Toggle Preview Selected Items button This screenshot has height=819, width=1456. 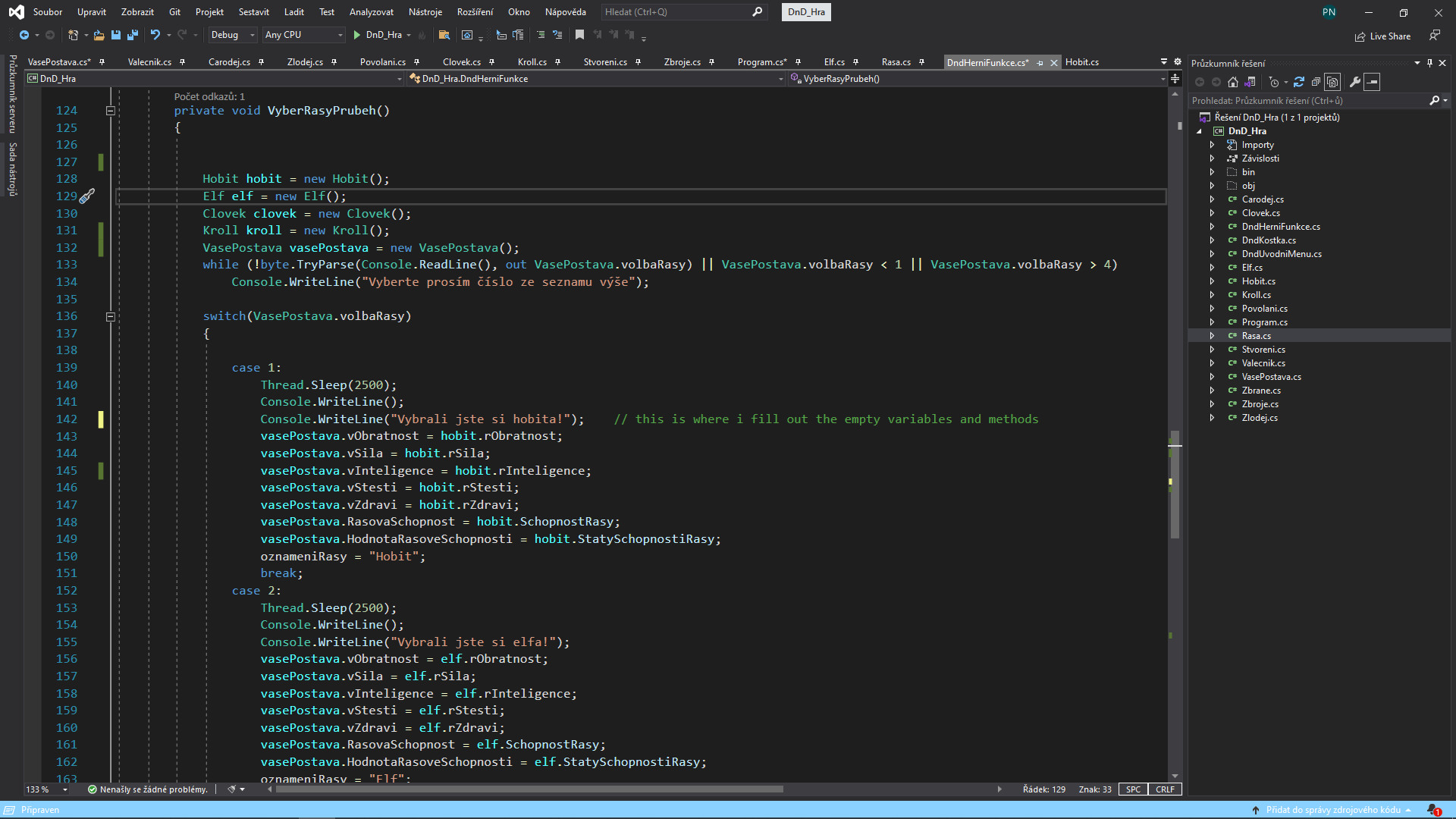[x=1372, y=82]
